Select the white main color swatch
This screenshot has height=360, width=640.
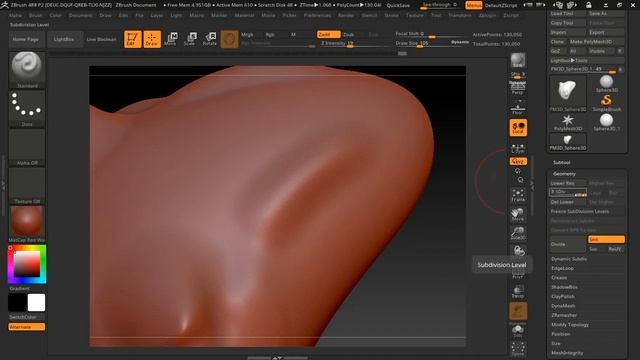[x=36, y=302]
